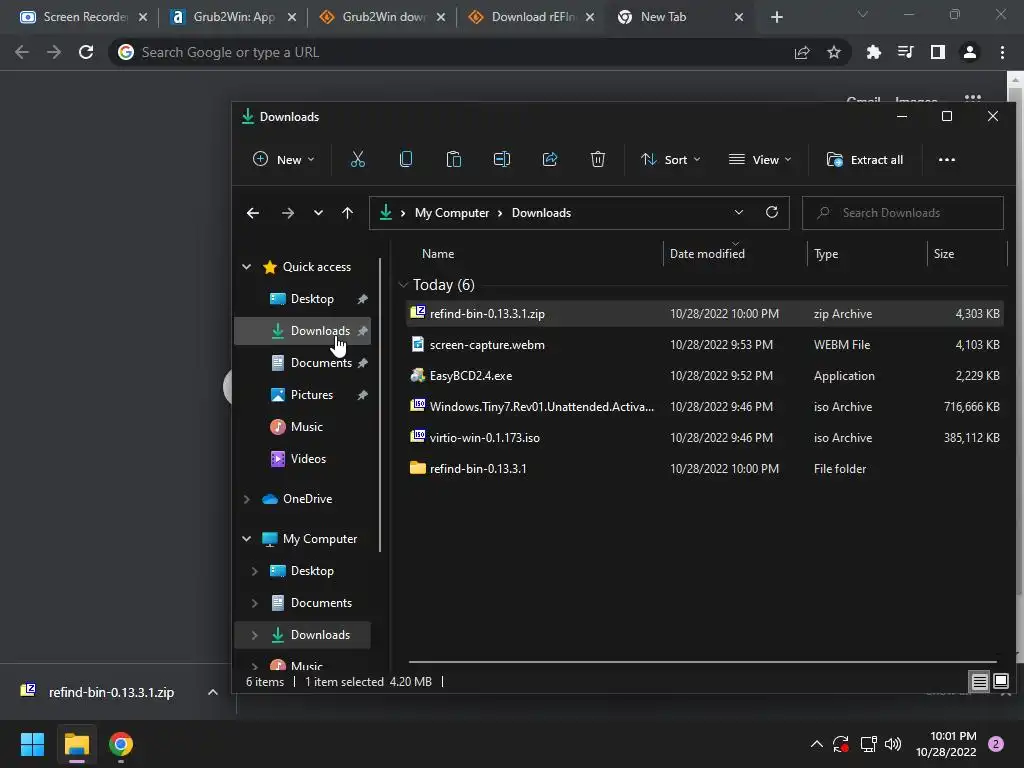
Task: Click Extract all button
Action: (x=865, y=159)
